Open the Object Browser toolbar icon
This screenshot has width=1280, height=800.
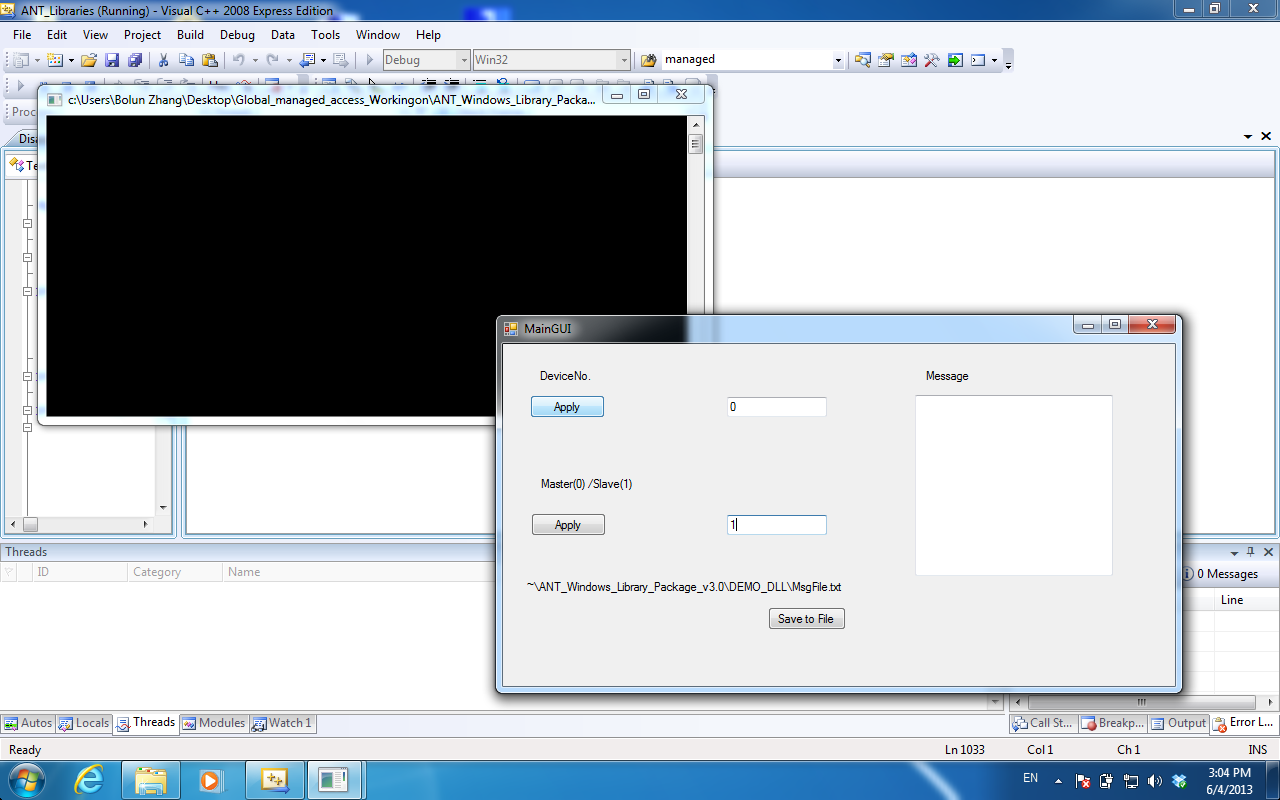coord(909,60)
